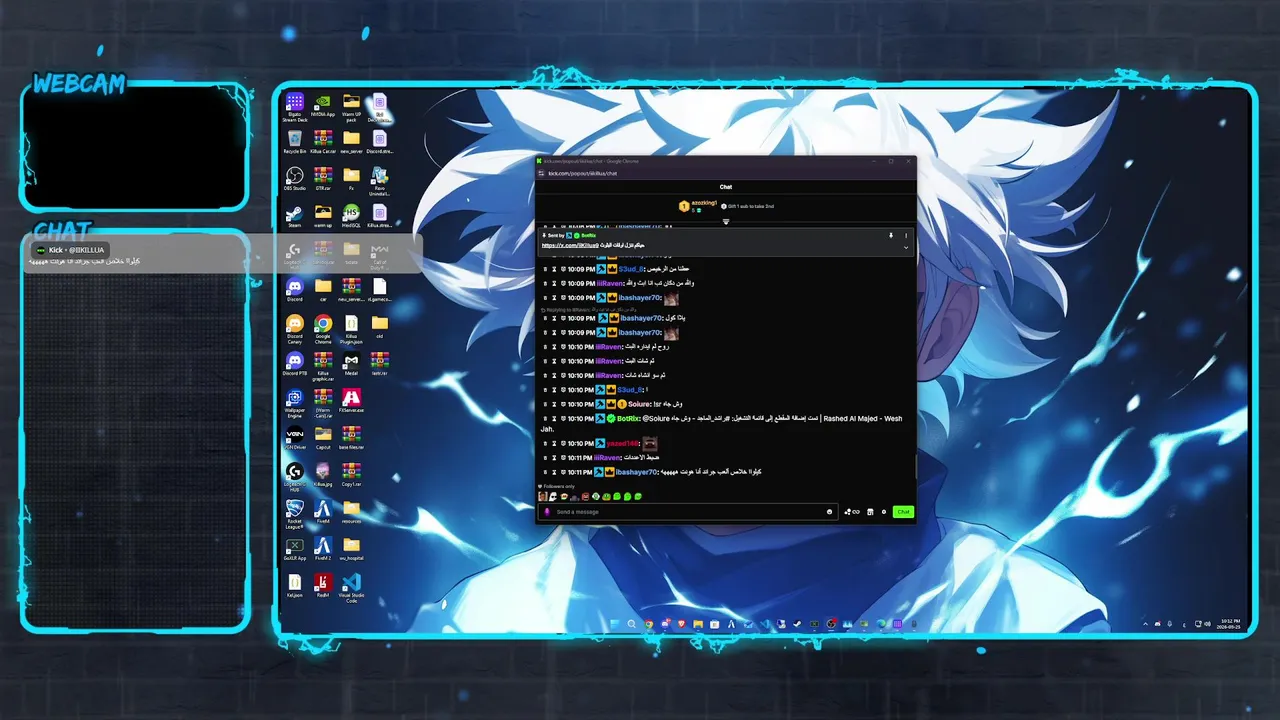Launch Rocket League from the desktop
Screen dimensions: 1280x720
click(295, 514)
